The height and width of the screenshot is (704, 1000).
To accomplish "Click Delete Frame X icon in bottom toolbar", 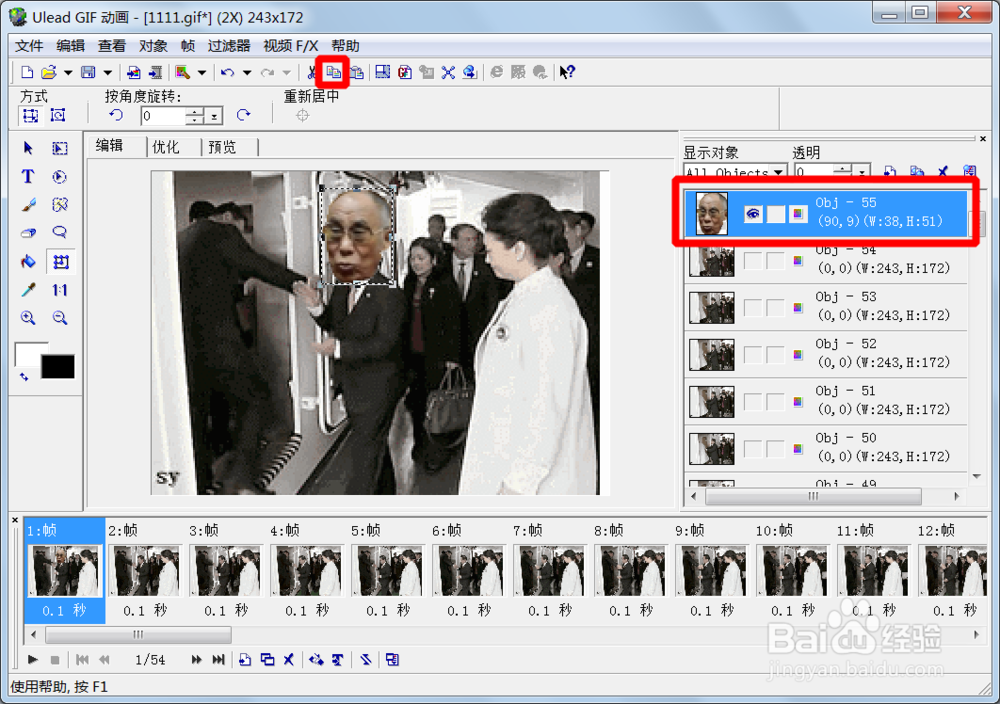I will coord(289,659).
